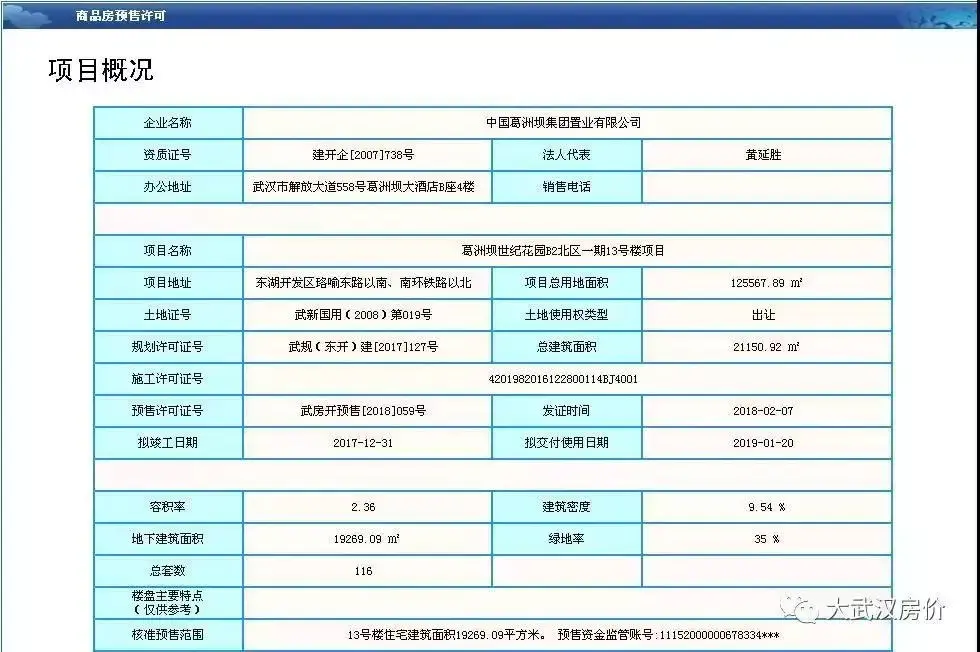
Task: Select land area value 125567.89 ㎡
Action: click(766, 283)
